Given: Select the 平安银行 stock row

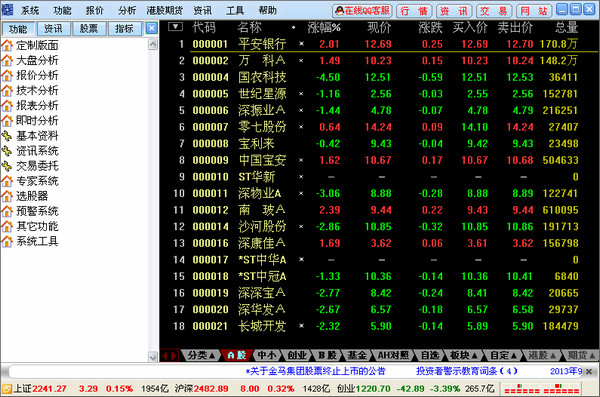Looking at the screenshot, I should [x=378, y=44].
